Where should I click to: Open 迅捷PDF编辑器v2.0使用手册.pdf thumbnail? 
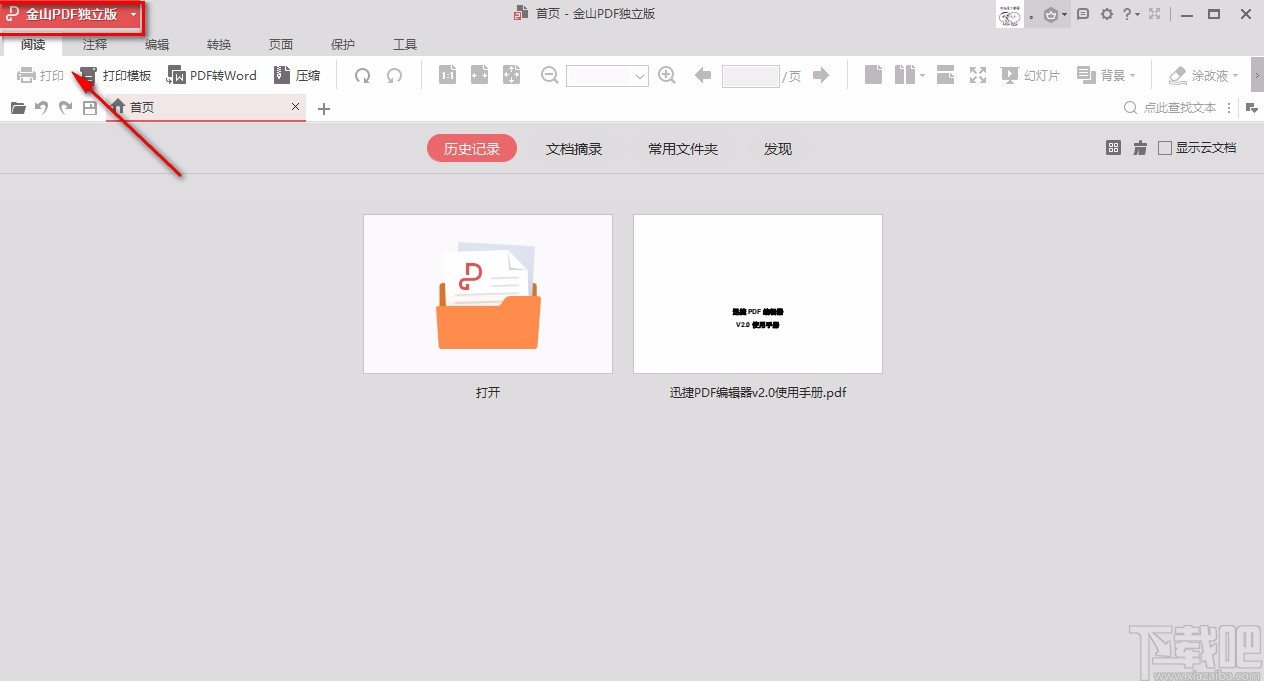[757, 293]
